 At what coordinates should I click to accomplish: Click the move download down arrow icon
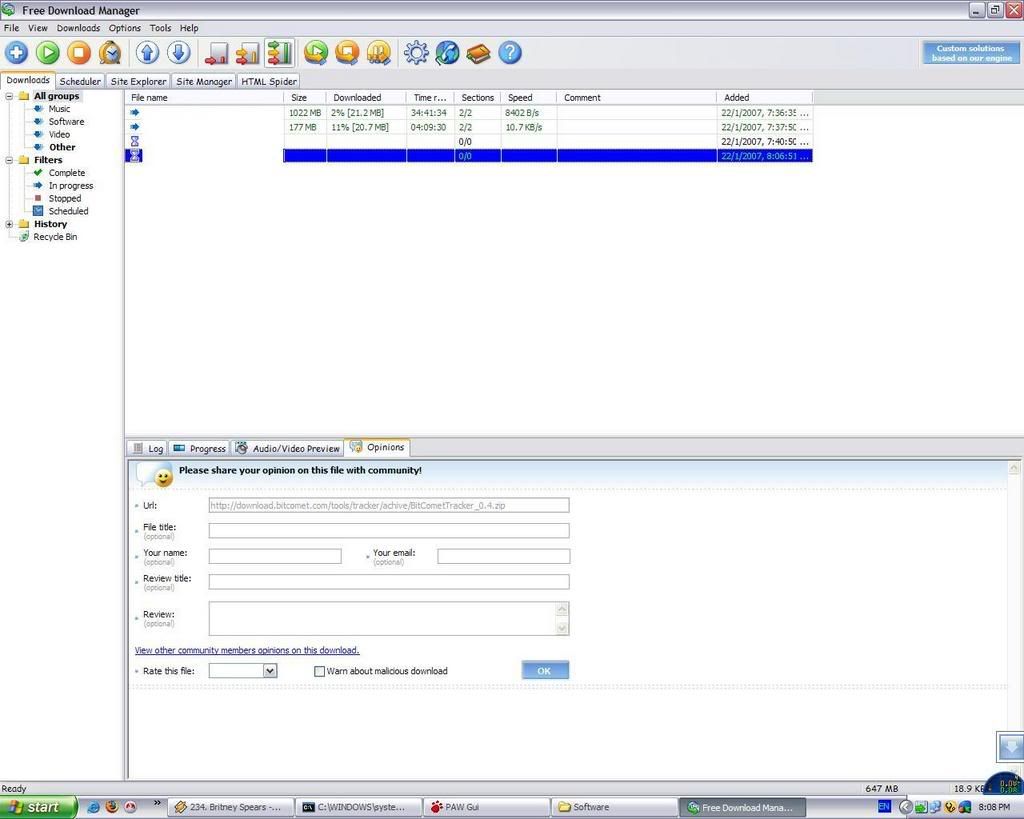pyautogui.click(x=178, y=53)
